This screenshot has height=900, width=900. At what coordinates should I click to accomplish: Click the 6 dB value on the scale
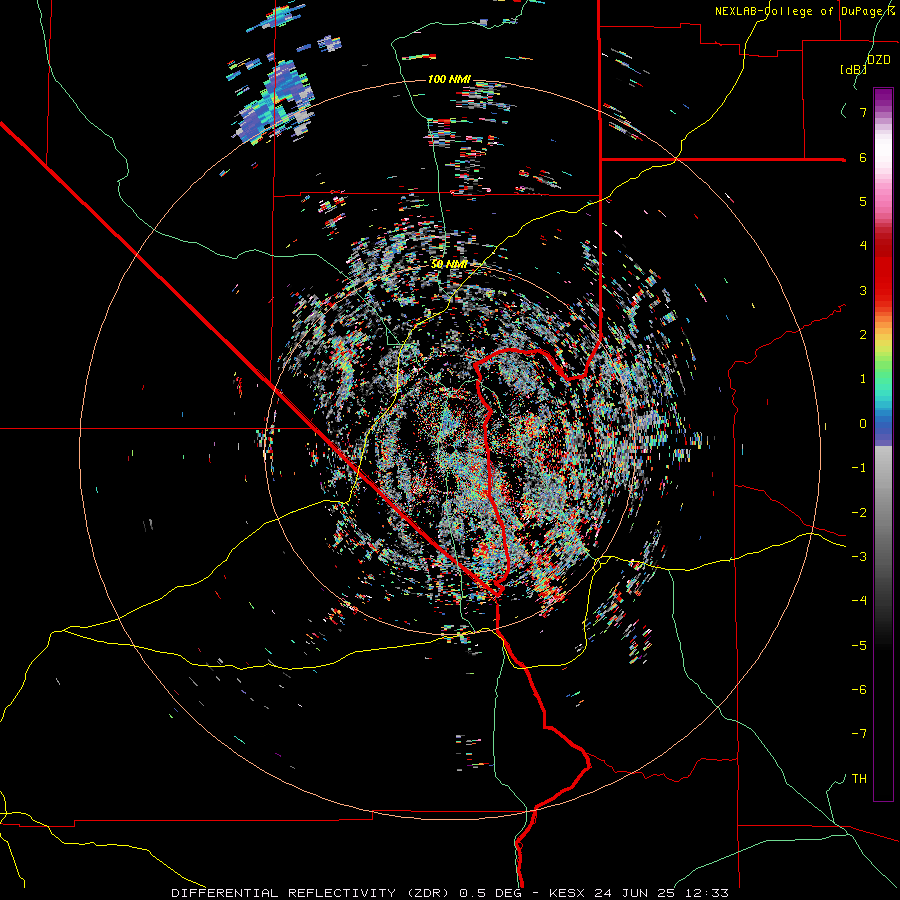[x=863, y=157]
